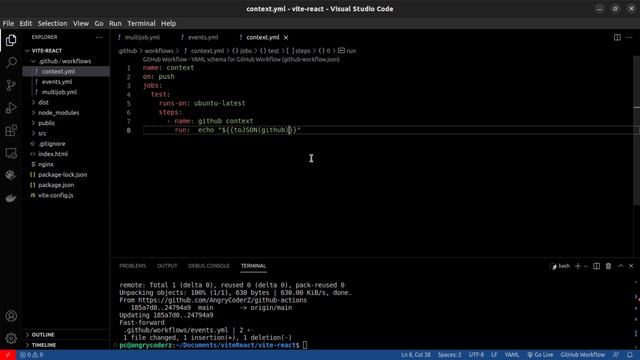The image size is (640, 360).
Task: Open the Explorer view in activity bar
Action: (x=11, y=40)
